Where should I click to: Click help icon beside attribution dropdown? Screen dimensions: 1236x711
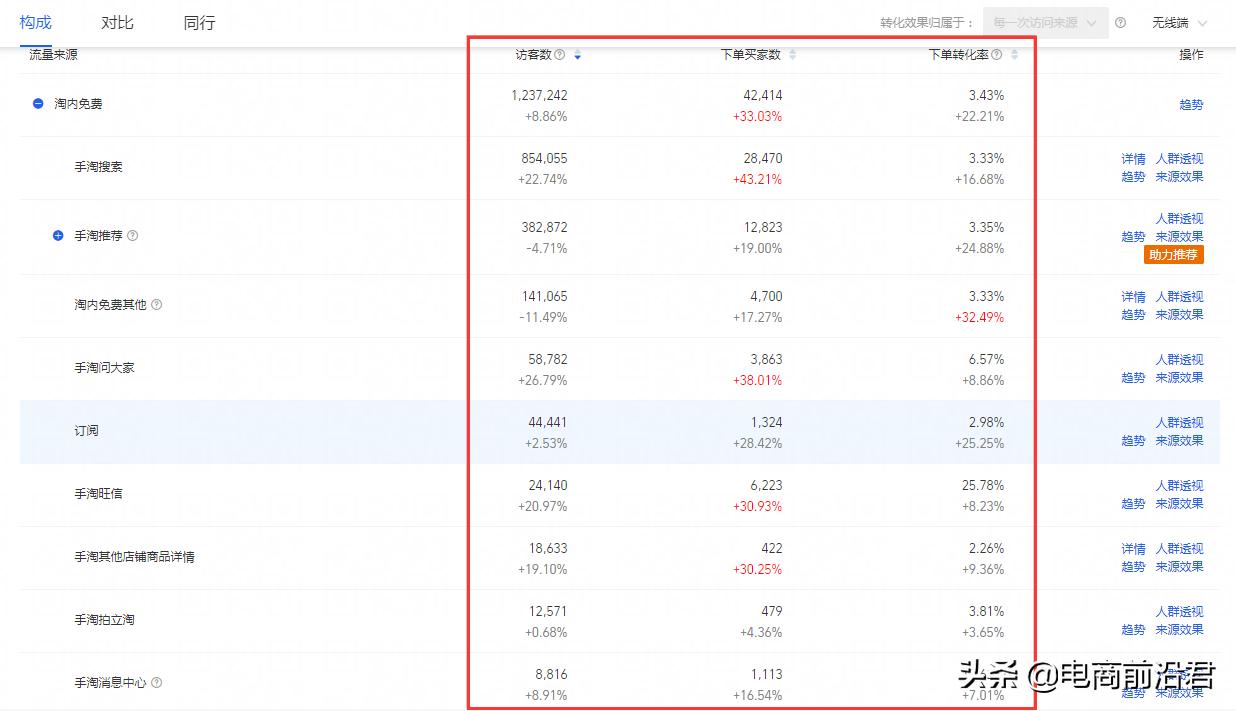pos(1120,23)
